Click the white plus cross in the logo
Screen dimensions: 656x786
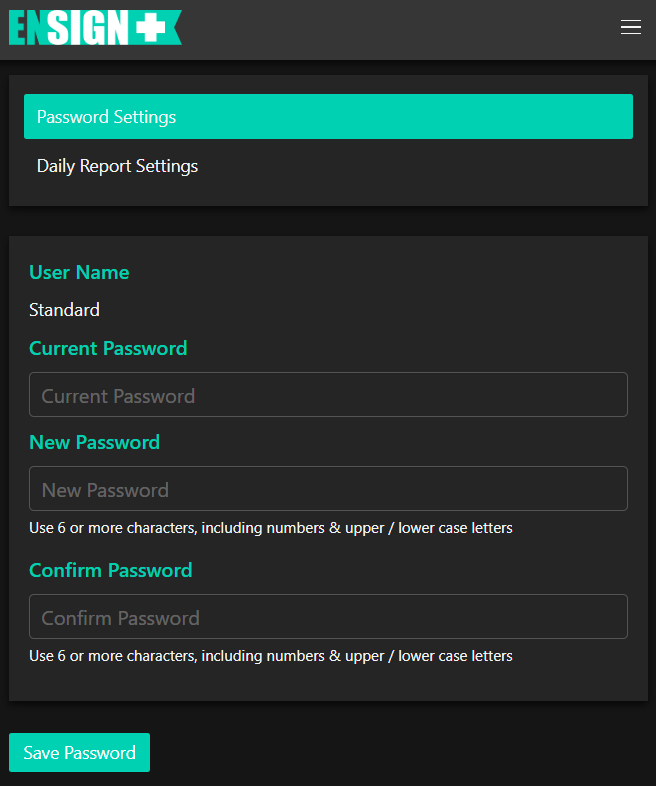[x=150, y=28]
